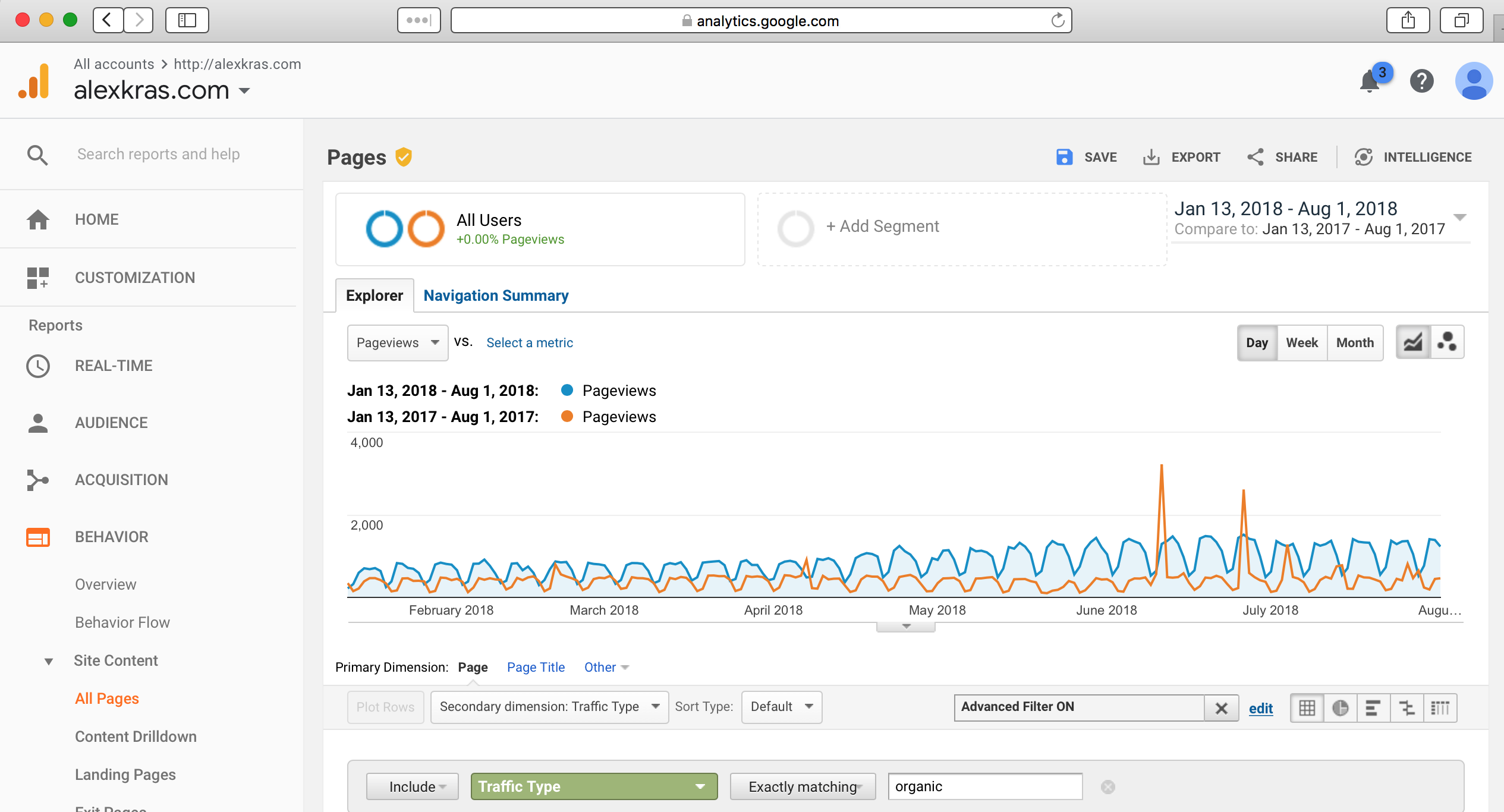Open the Pageviews metric dropdown
Viewport: 1504px width, 812px height.
(x=397, y=342)
